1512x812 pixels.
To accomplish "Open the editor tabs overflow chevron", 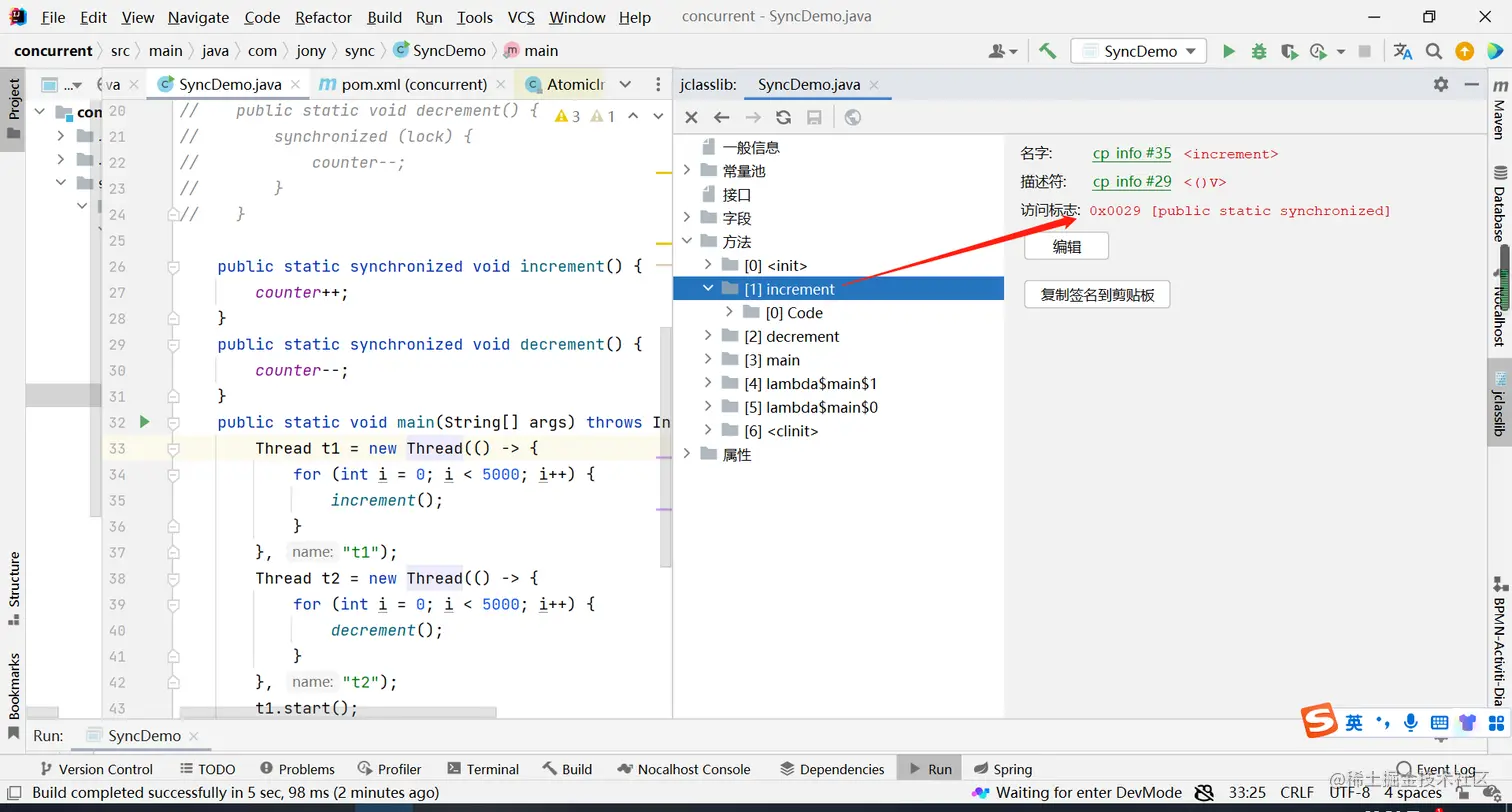I will [x=625, y=84].
